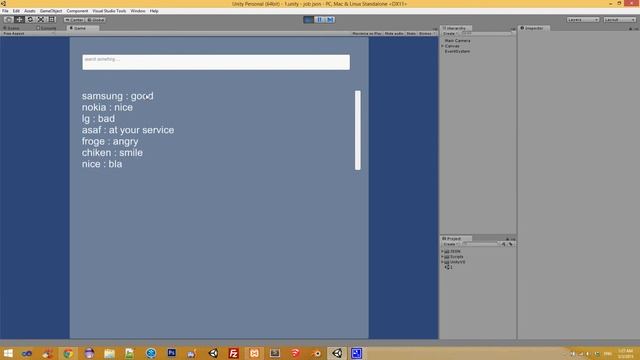This screenshot has width=640, height=360.
Task: Toggle Mute audio in Game view
Action: (394, 33)
